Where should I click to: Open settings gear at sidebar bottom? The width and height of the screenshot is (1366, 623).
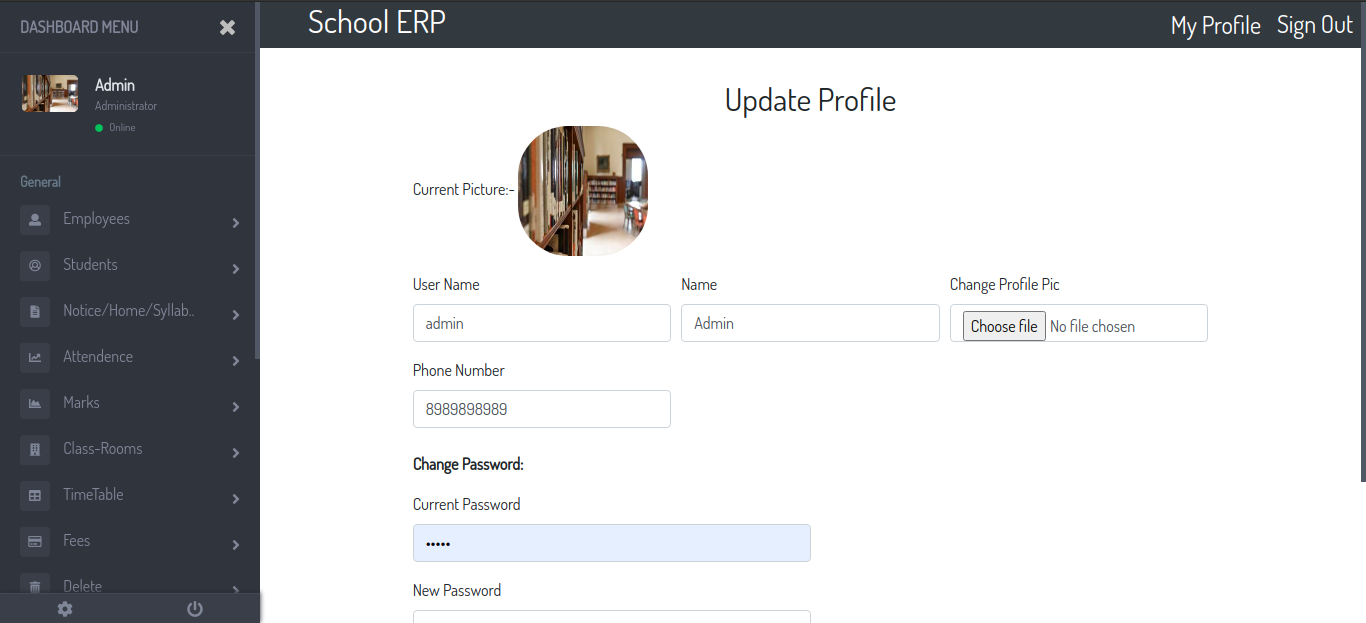coord(65,609)
